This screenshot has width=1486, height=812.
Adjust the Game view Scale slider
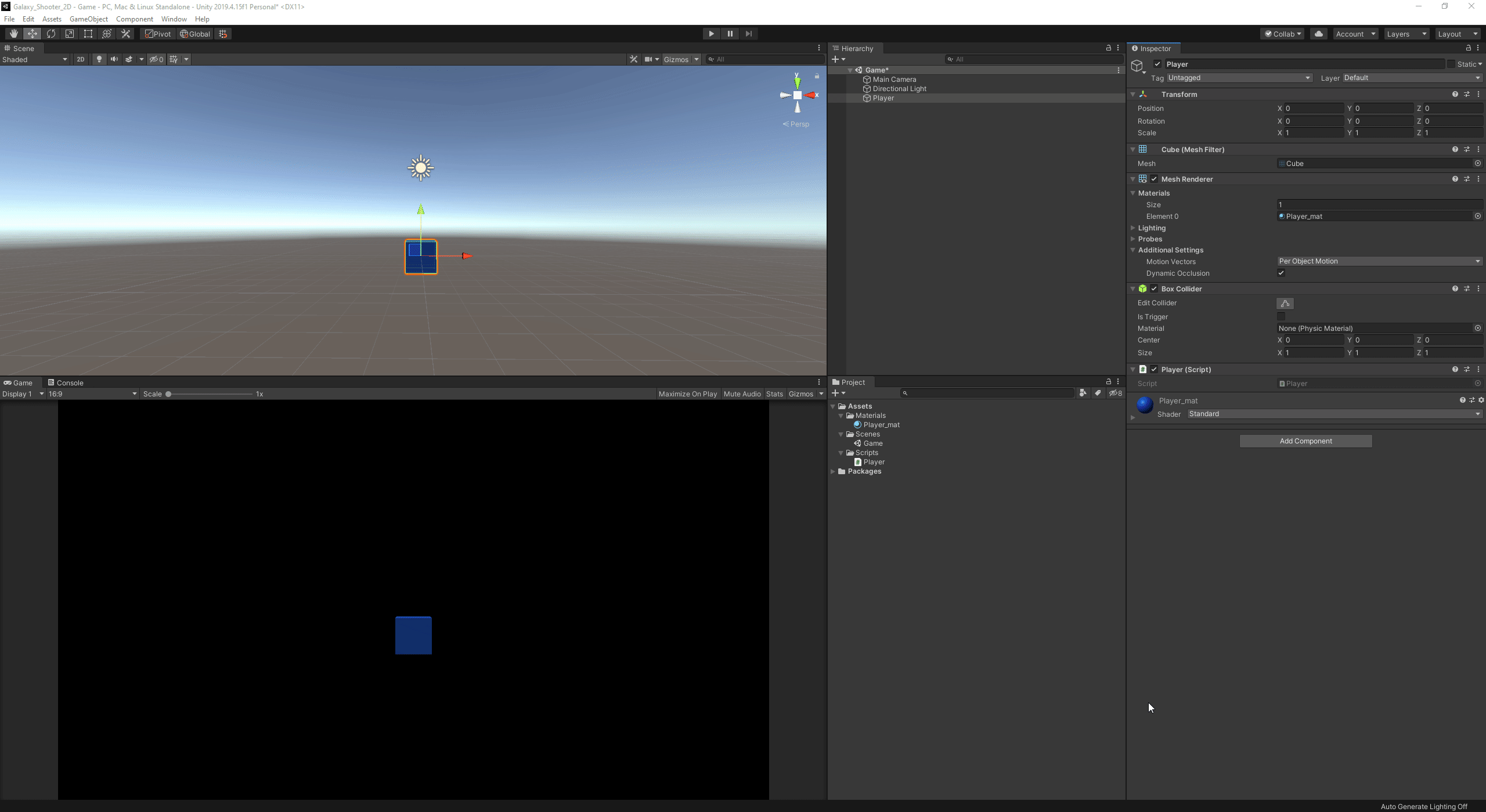pyautogui.click(x=168, y=395)
